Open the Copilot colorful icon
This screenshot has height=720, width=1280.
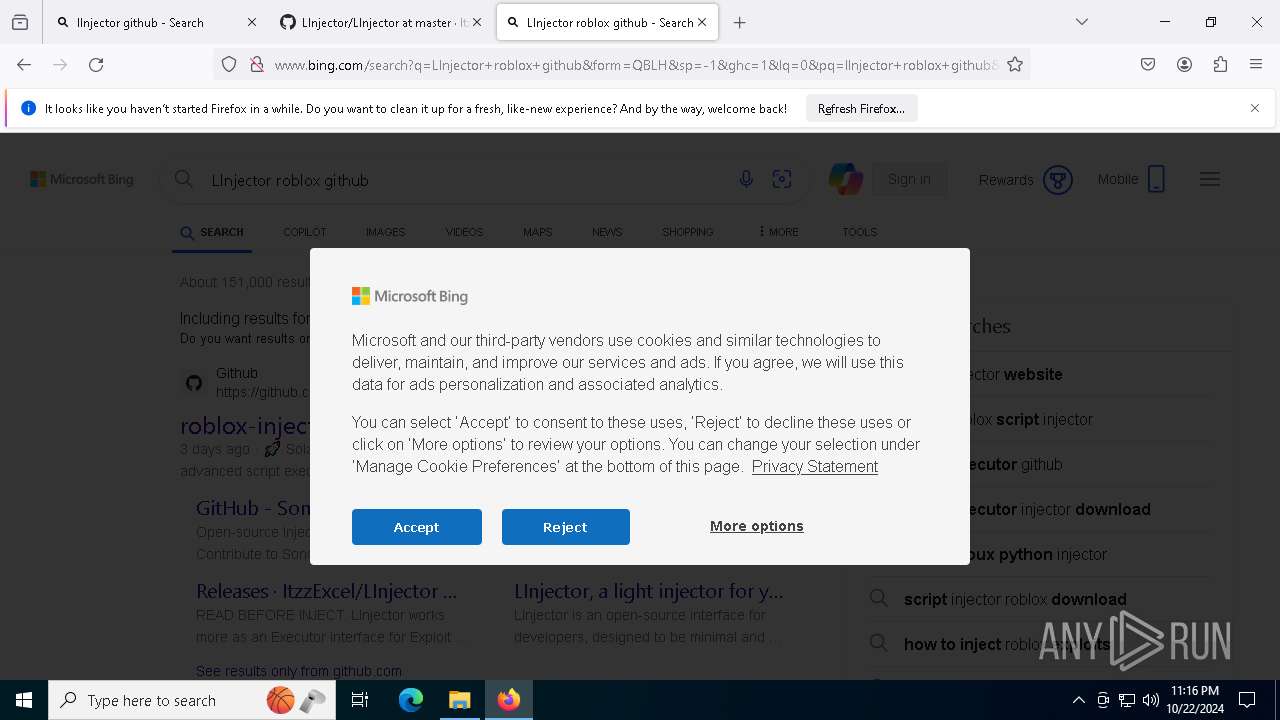click(x=846, y=180)
